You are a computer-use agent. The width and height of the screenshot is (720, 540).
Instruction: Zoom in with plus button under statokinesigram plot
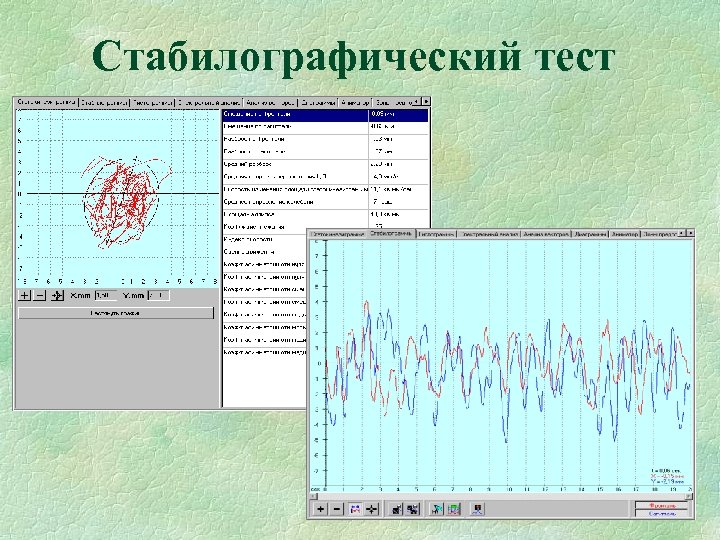(24, 295)
